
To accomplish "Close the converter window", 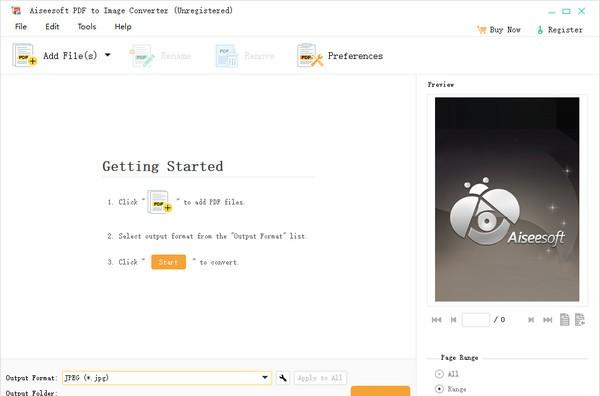I will (x=582, y=11).
